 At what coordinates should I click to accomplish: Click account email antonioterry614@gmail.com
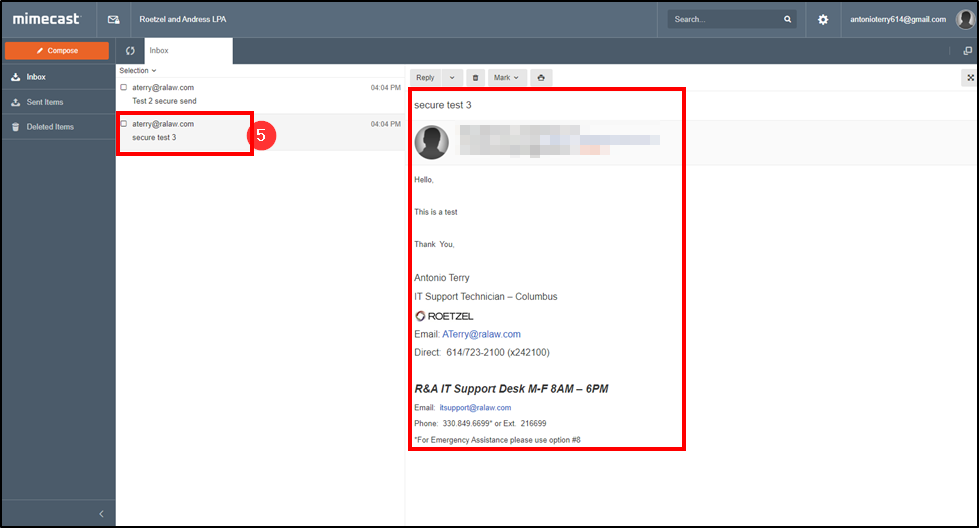[x=898, y=19]
